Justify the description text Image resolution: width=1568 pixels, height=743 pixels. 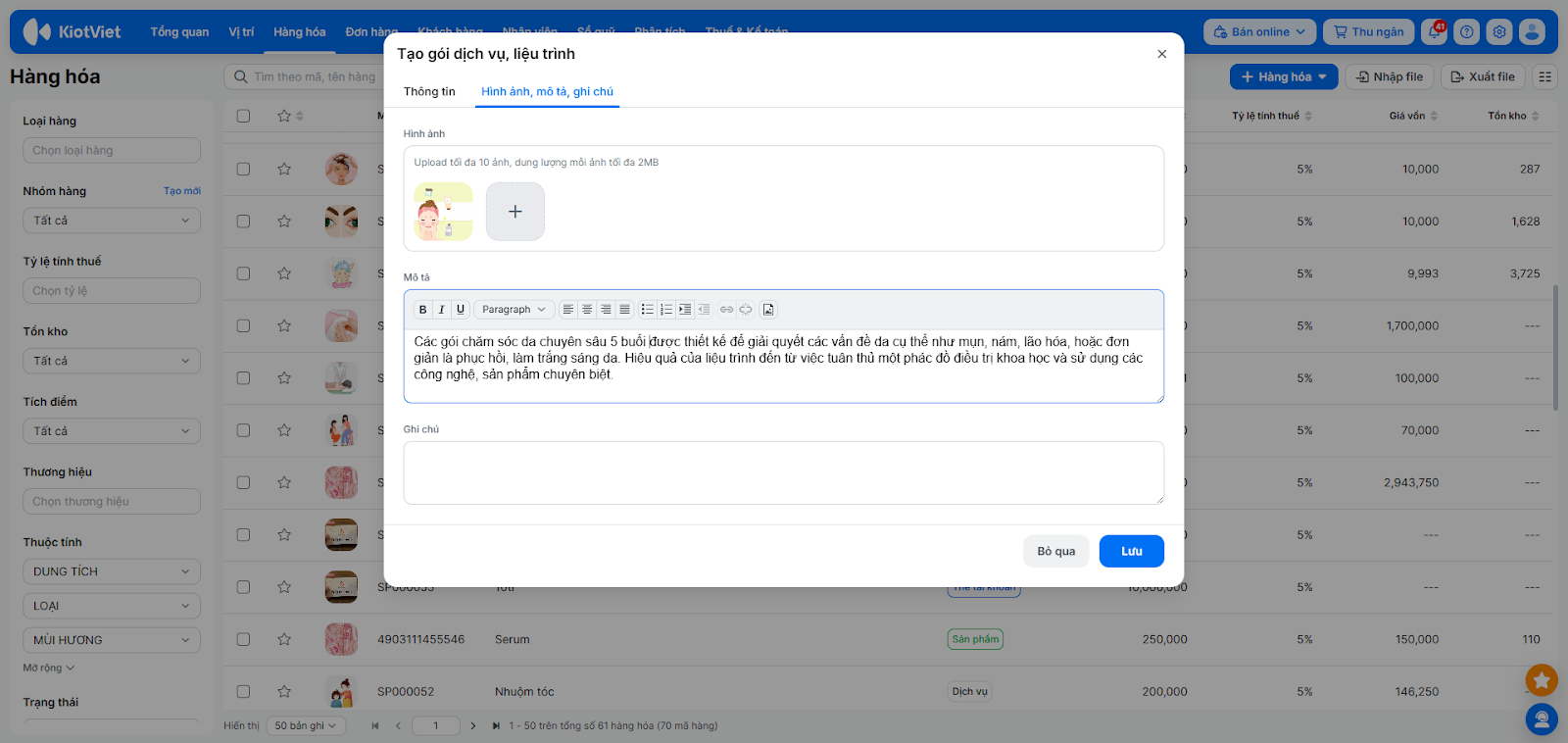point(624,310)
